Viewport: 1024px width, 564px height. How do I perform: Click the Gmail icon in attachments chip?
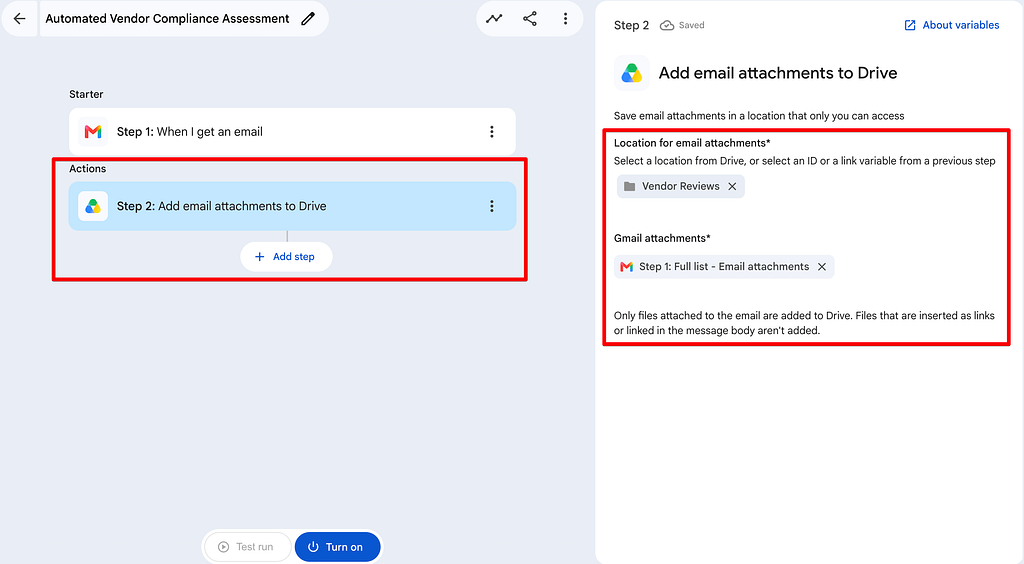tap(626, 266)
